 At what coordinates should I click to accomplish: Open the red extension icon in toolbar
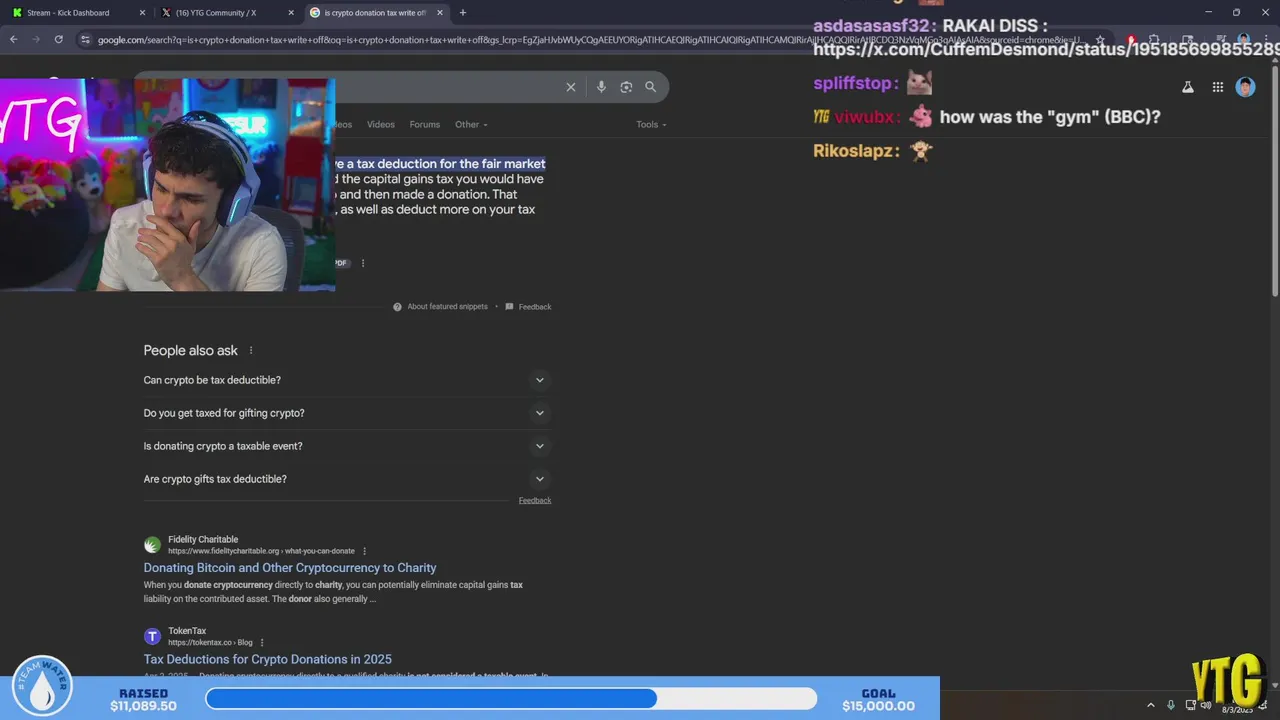1130,40
